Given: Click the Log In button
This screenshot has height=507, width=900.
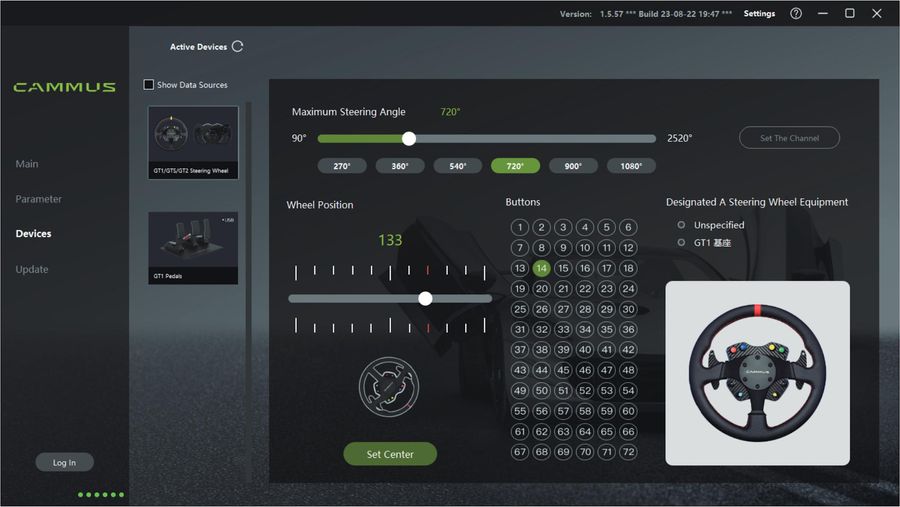Looking at the screenshot, I should pyautogui.click(x=64, y=462).
